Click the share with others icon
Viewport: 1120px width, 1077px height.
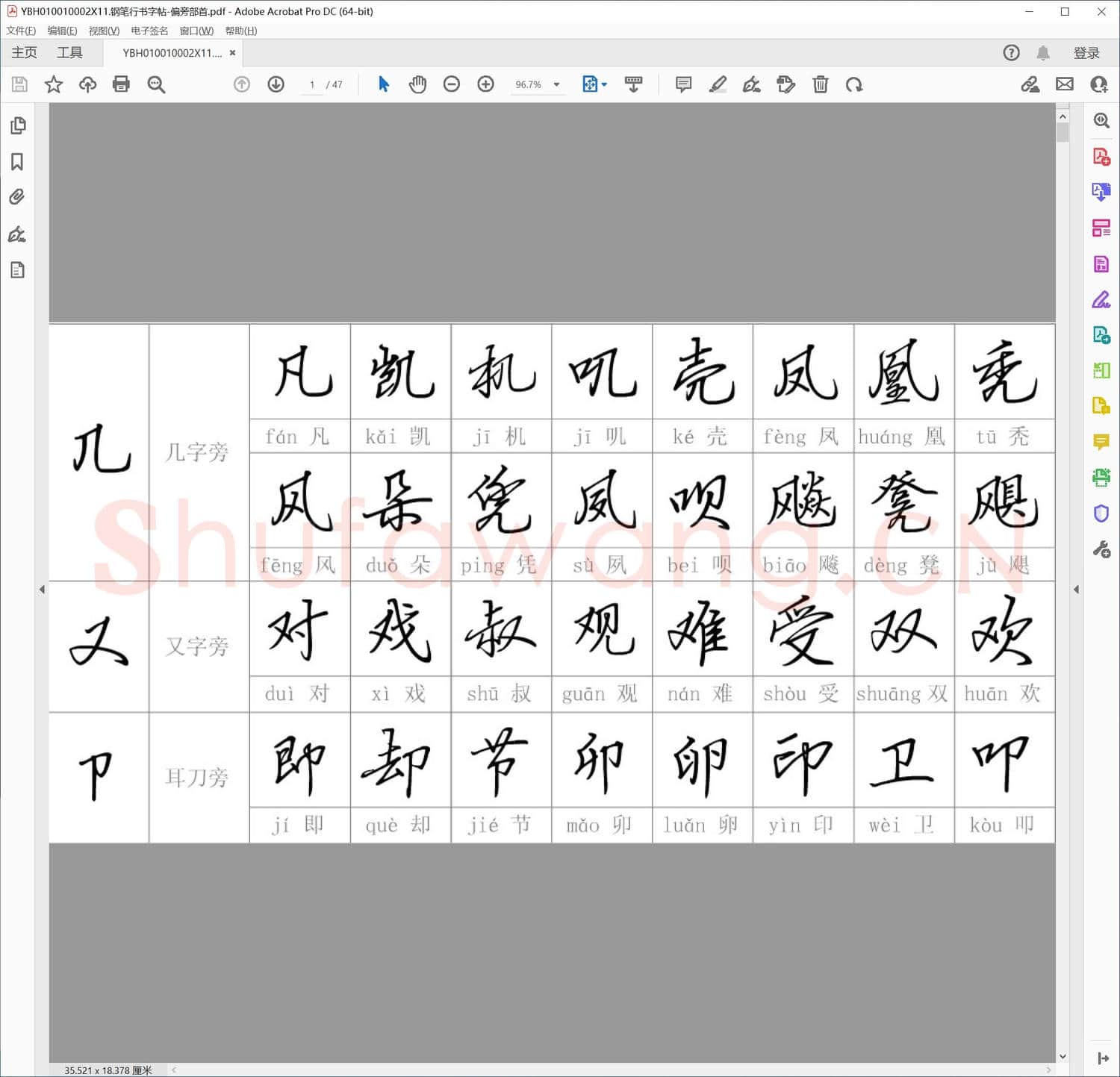[x=1099, y=84]
